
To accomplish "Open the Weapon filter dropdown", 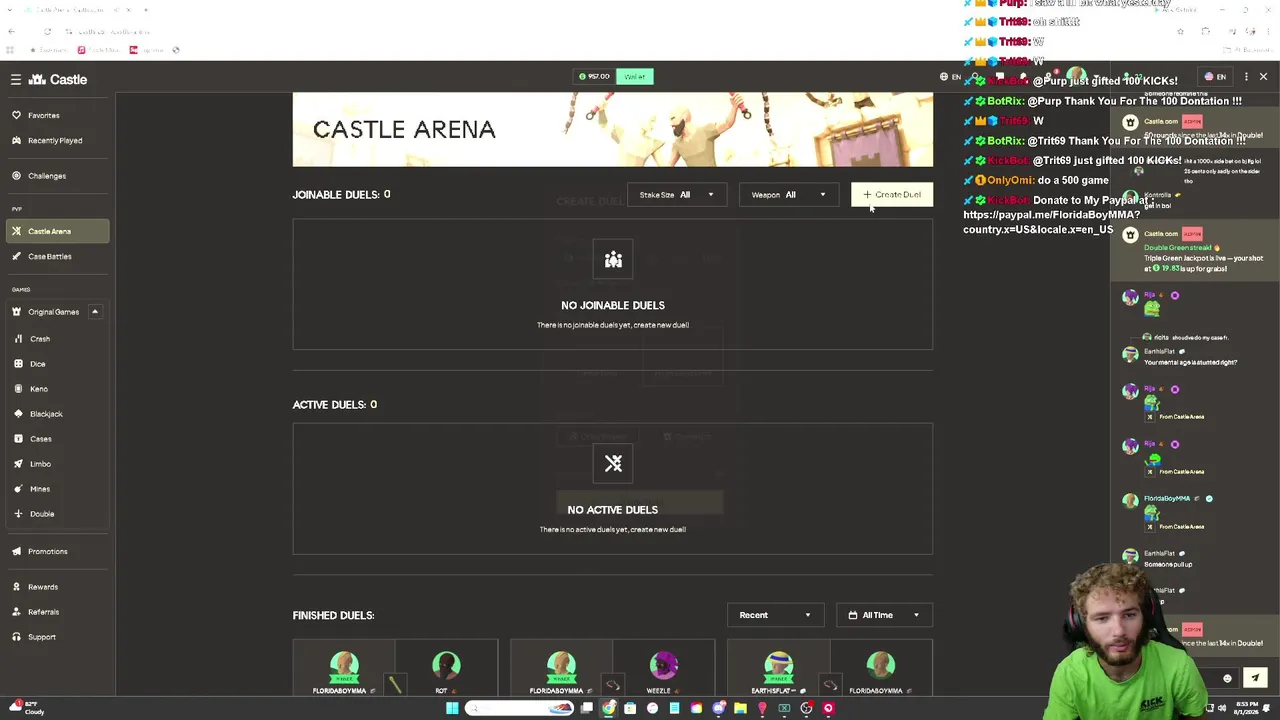I will click(x=789, y=195).
